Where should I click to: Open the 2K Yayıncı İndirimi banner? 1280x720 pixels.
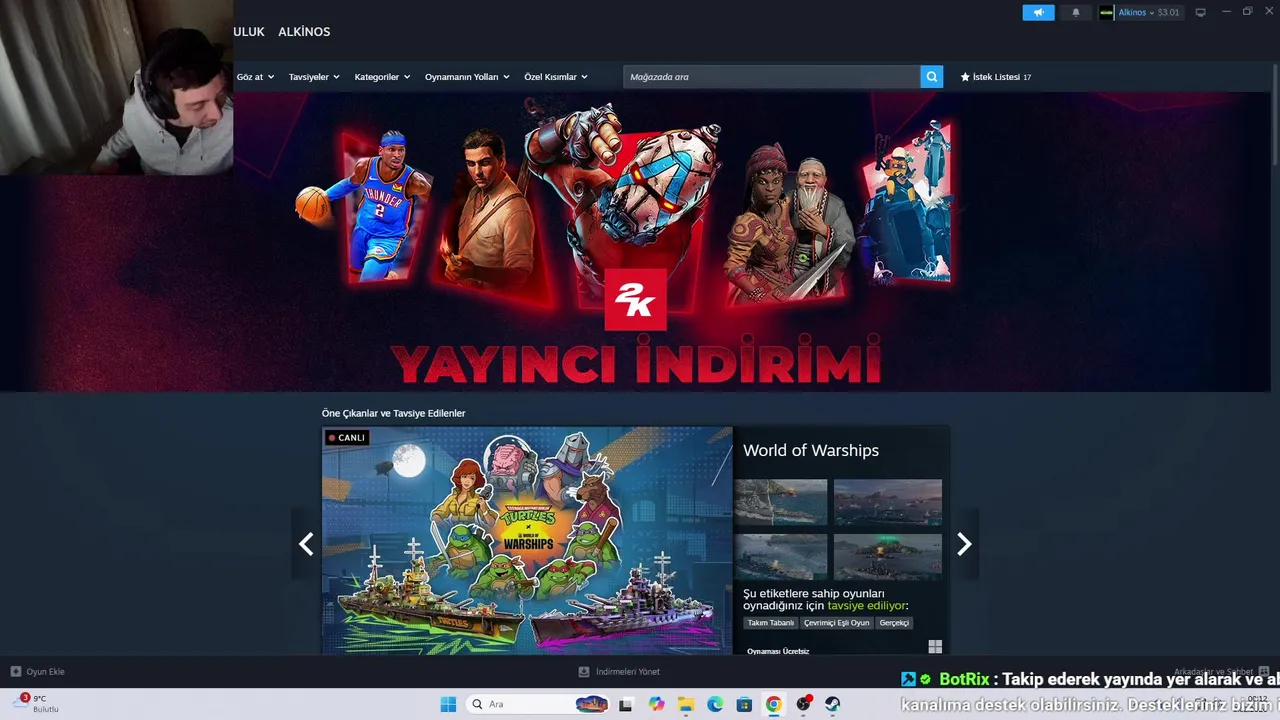636,242
